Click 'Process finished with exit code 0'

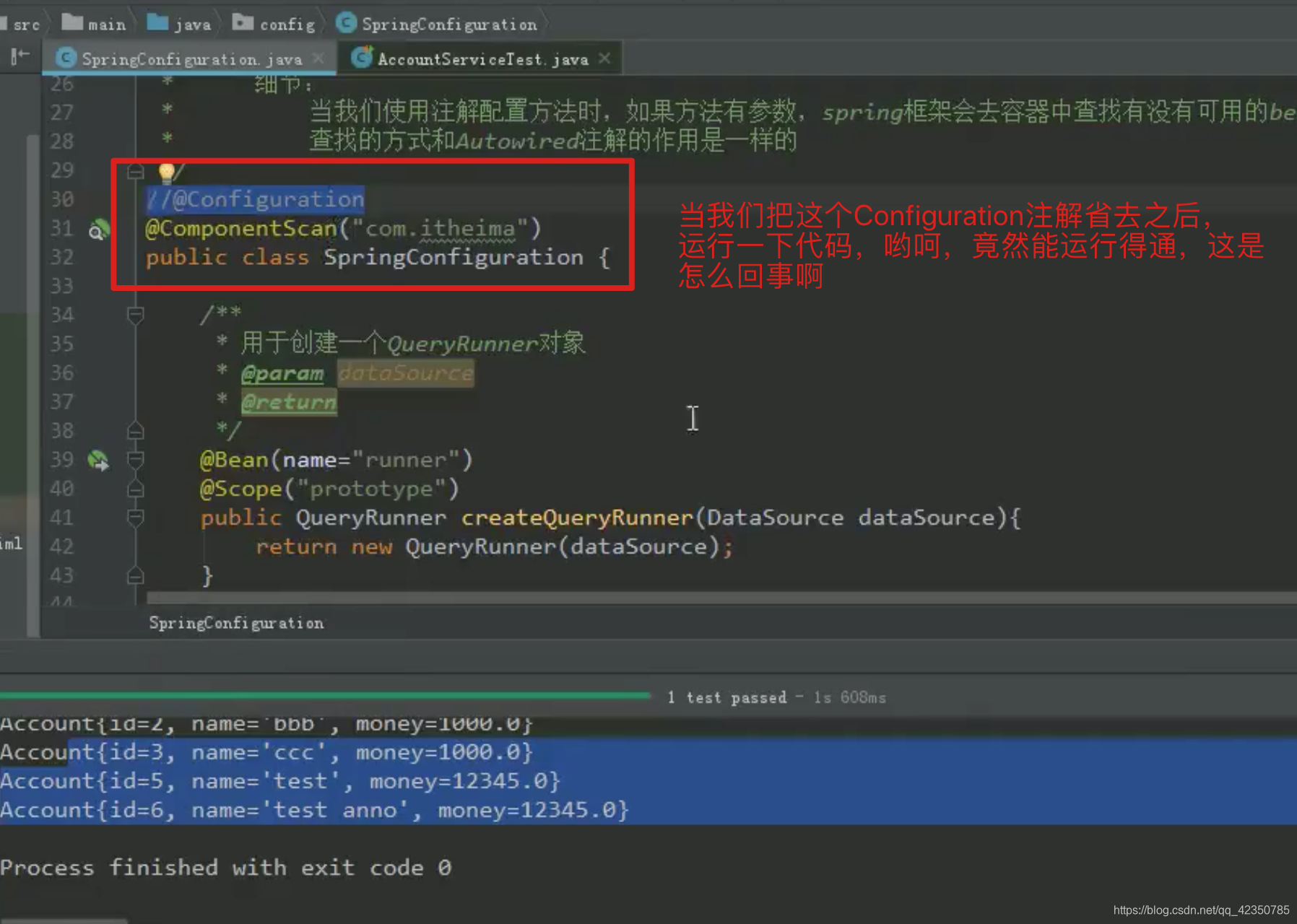pos(226,868)
